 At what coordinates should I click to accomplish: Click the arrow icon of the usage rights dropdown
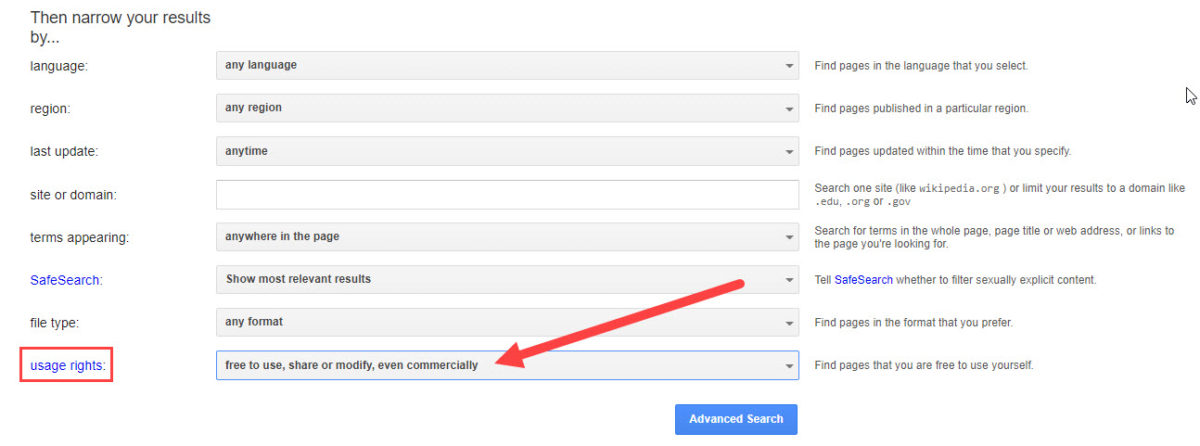(x=789, y=366)
